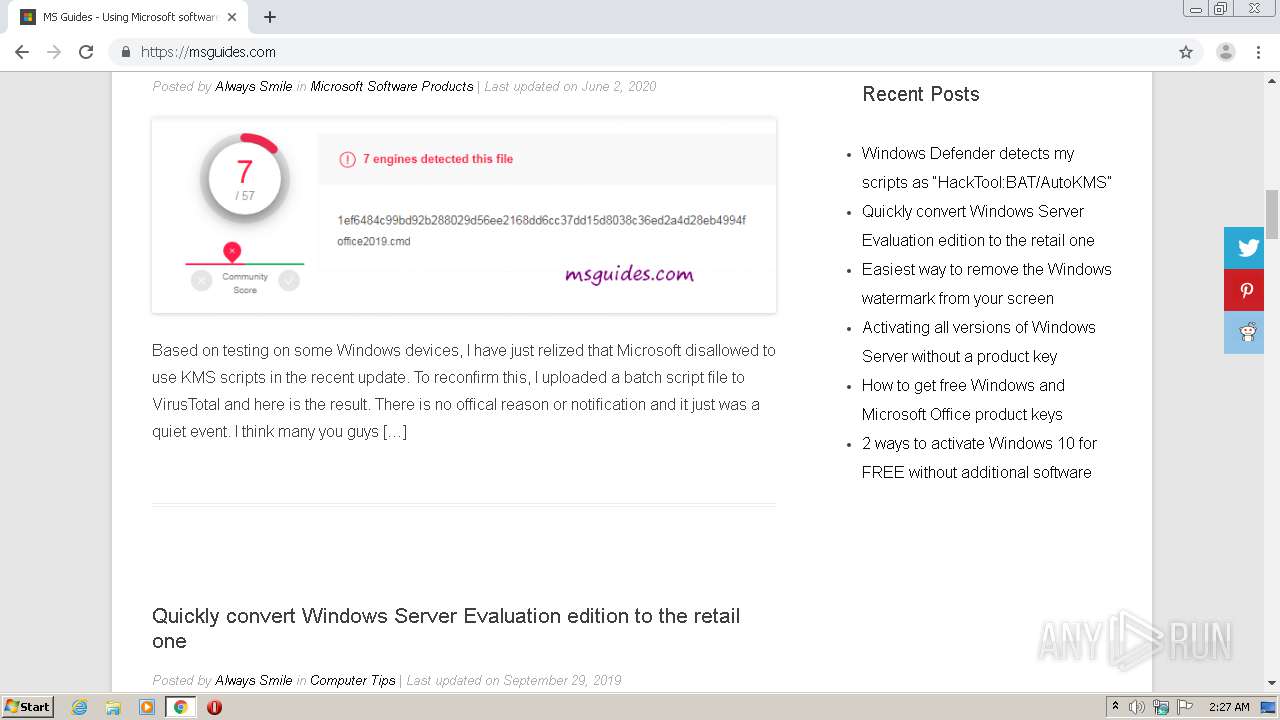Viewport: 1280px width, 720px height.
Task: Show hidden system tray icons
Action: pyautogui.click(x=1115, y=707)
